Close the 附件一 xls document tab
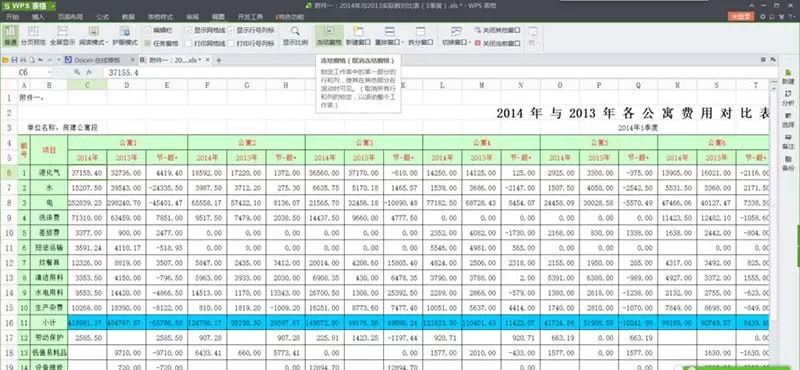This screenshot has height=370, width=800. click(207, 60)
